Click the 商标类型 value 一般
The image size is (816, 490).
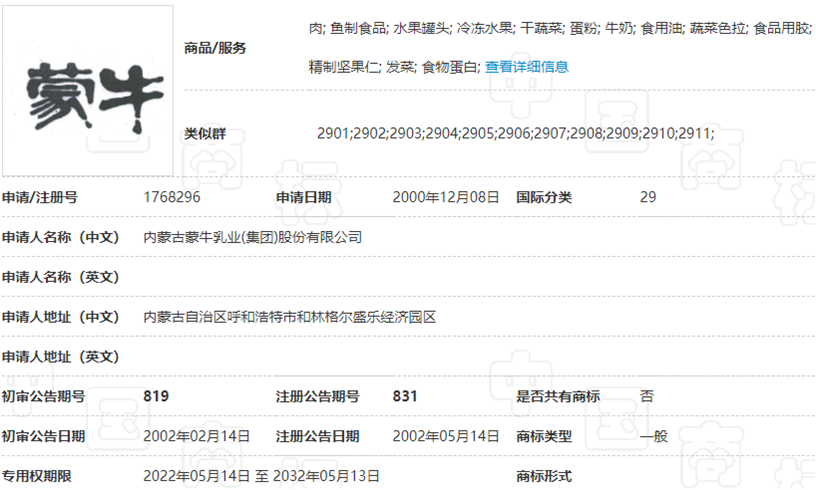(x=653, y=436)
